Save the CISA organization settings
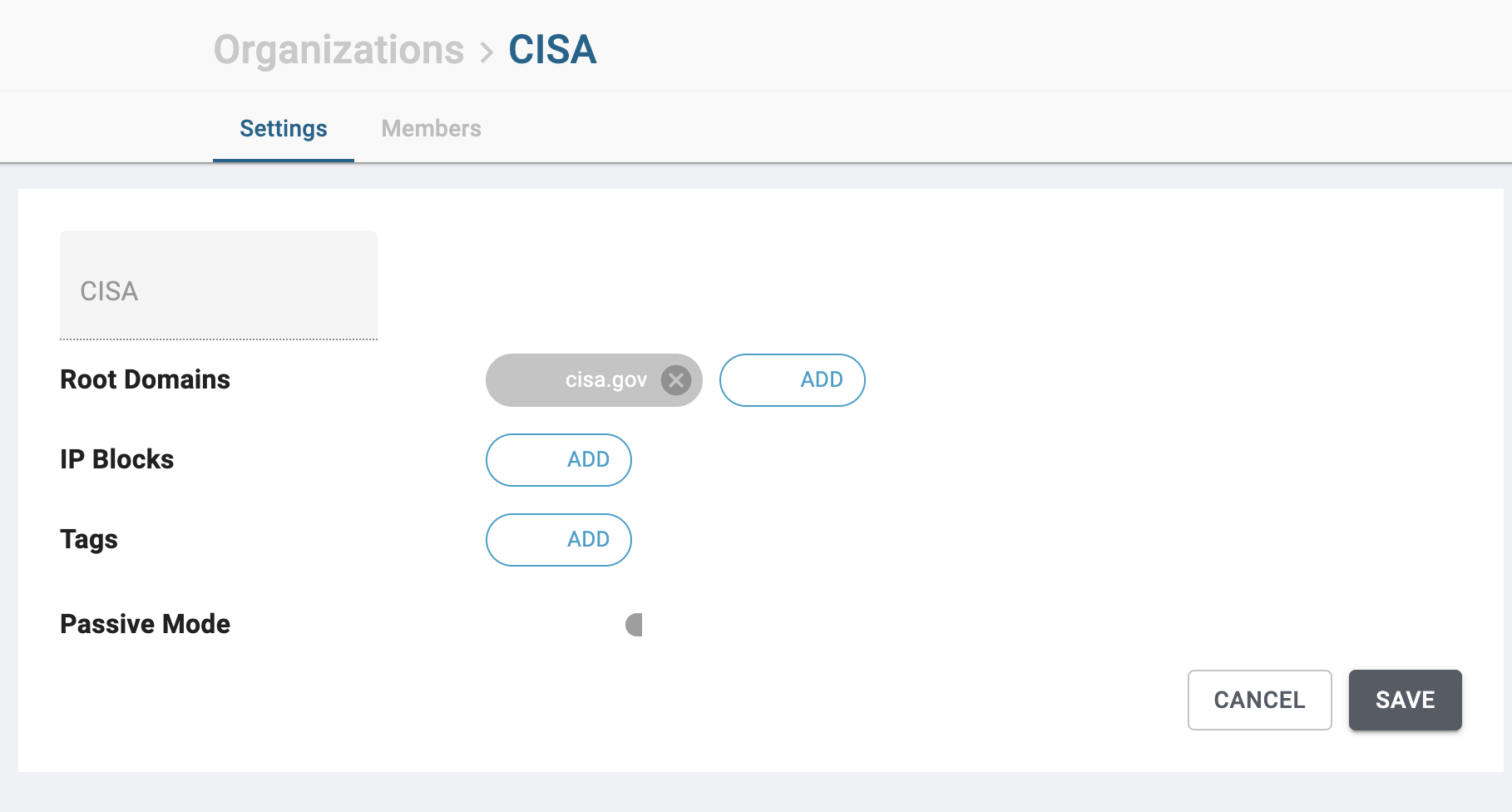The height and width of the screenshot is (812, 1512). [1405, 700]
